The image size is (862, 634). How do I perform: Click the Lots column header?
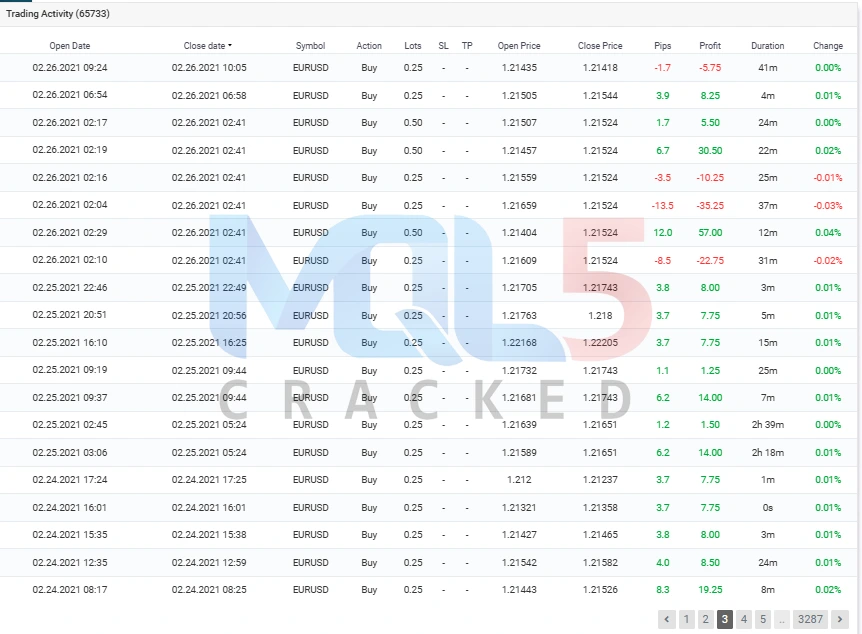[413, 46]
